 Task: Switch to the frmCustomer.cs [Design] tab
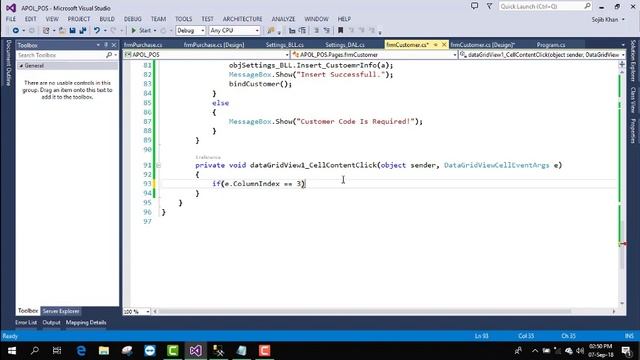482,45
